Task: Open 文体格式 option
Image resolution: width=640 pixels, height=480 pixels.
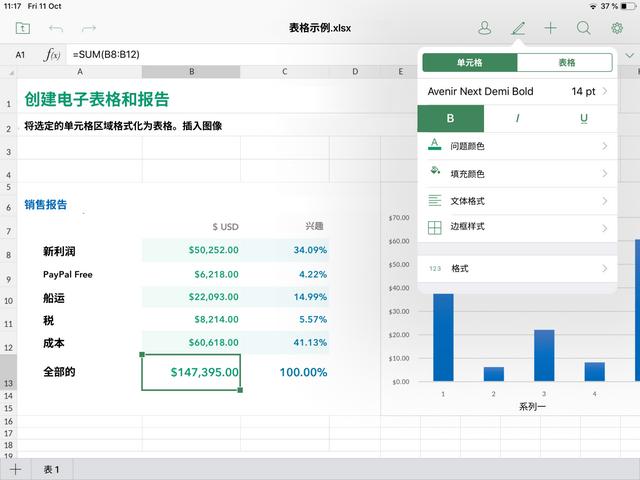Action: pos(517,201)
